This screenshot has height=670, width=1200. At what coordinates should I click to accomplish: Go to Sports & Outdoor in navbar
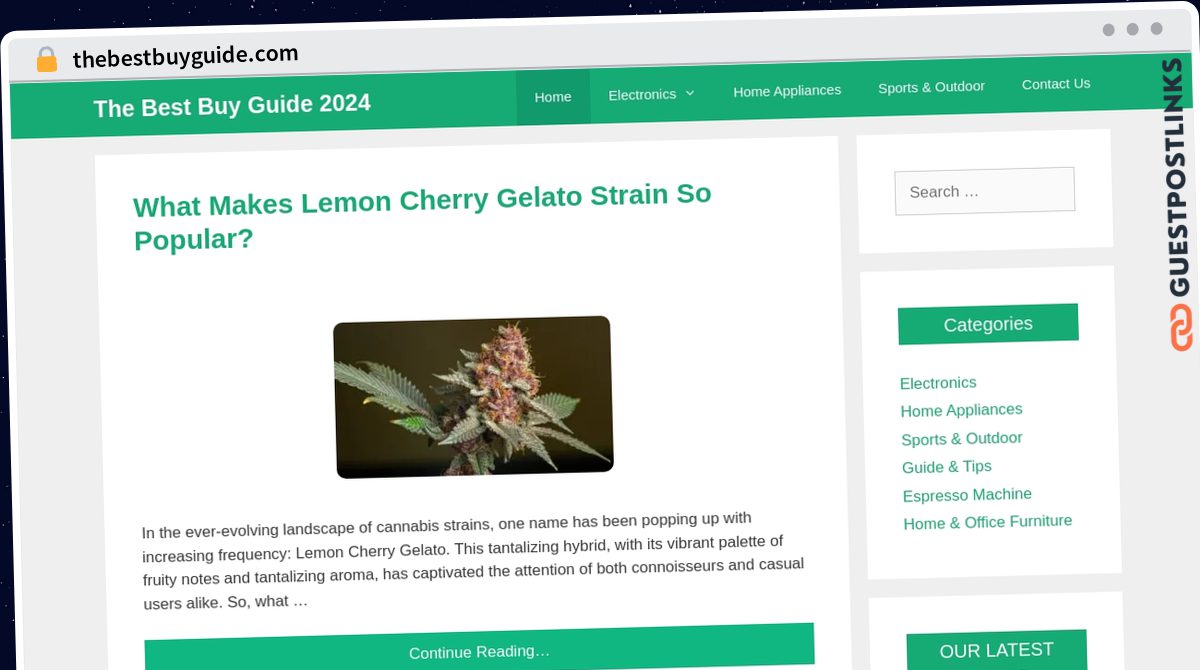(931, 87)
